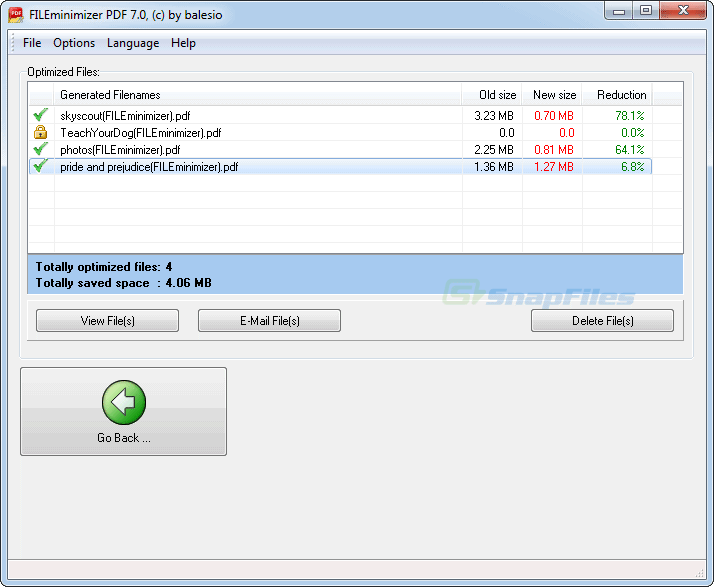The height and width of the screenshot is (587, 714).
Task: Click the 0.0% reduction value for TeachYourDog
Action: tap(632, 133)
